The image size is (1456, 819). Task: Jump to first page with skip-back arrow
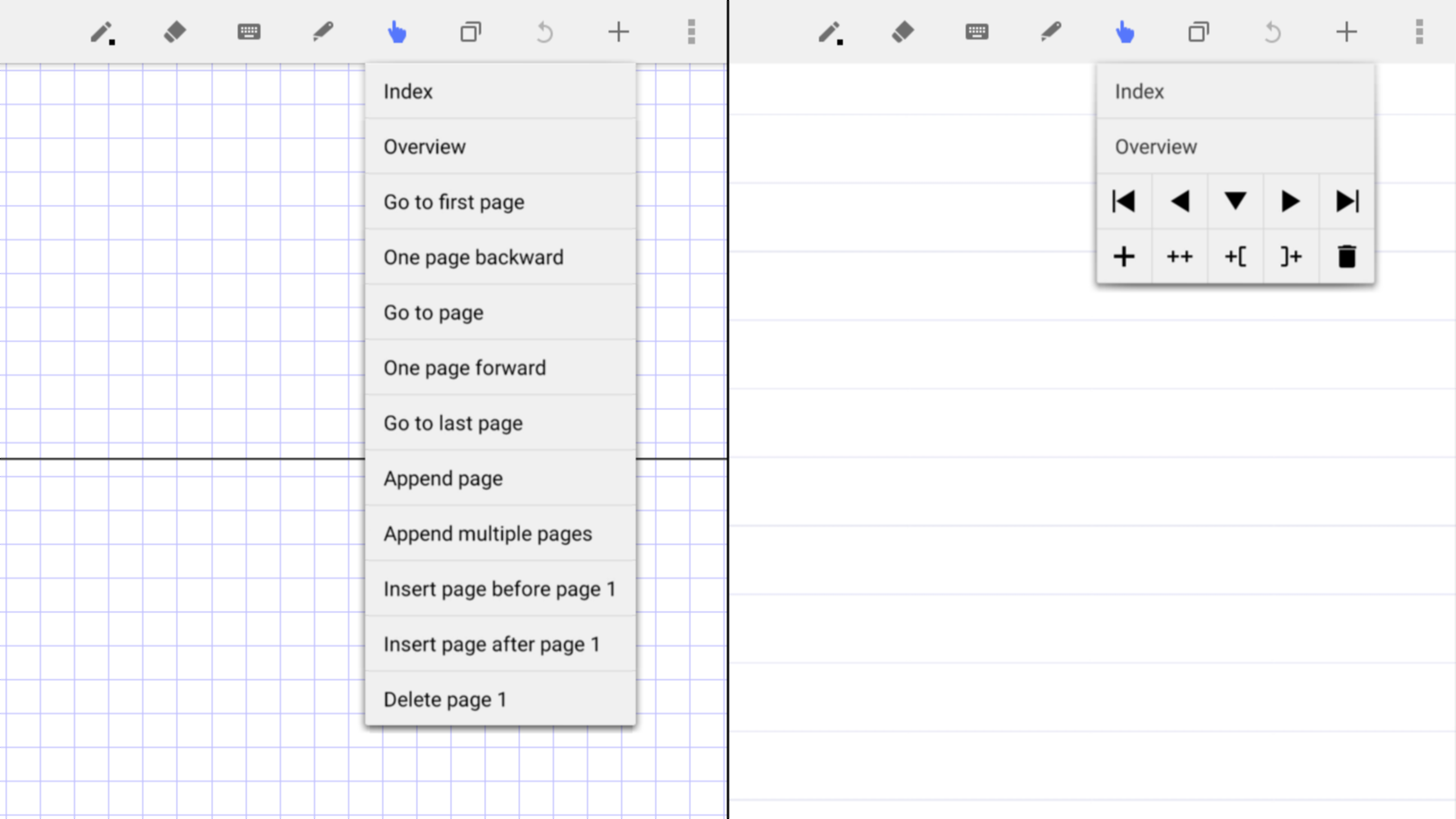click(x=1124, y=201)
